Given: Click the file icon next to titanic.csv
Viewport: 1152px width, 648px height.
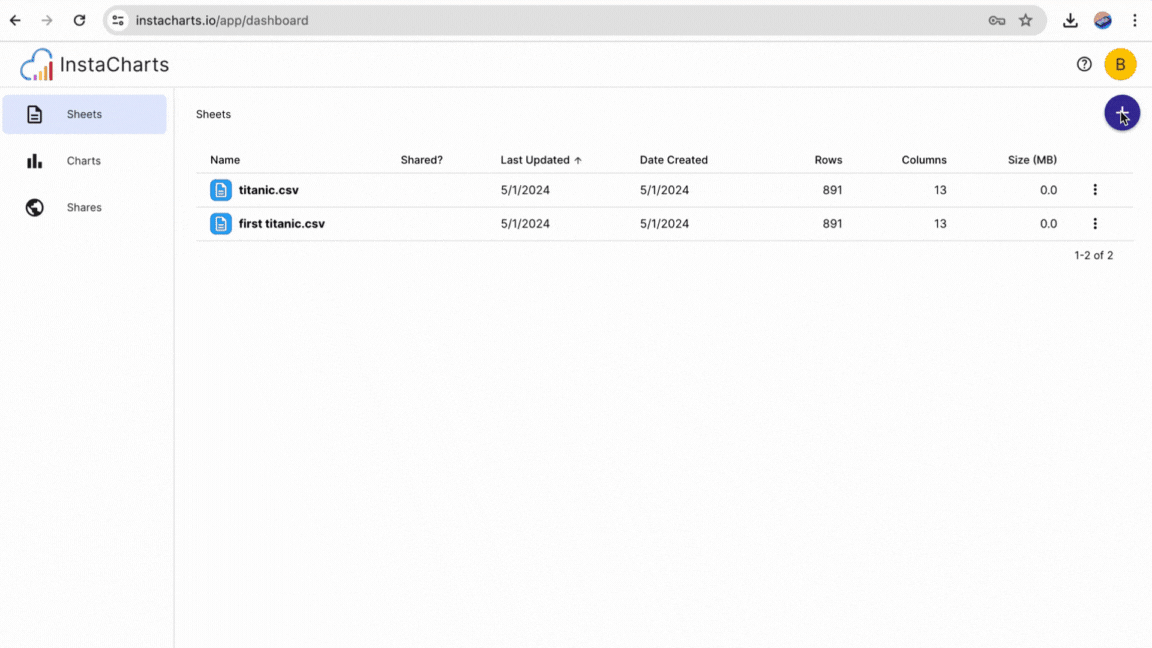Looking at the screenshot, I should pyautogui.click(x=220, y=190).
